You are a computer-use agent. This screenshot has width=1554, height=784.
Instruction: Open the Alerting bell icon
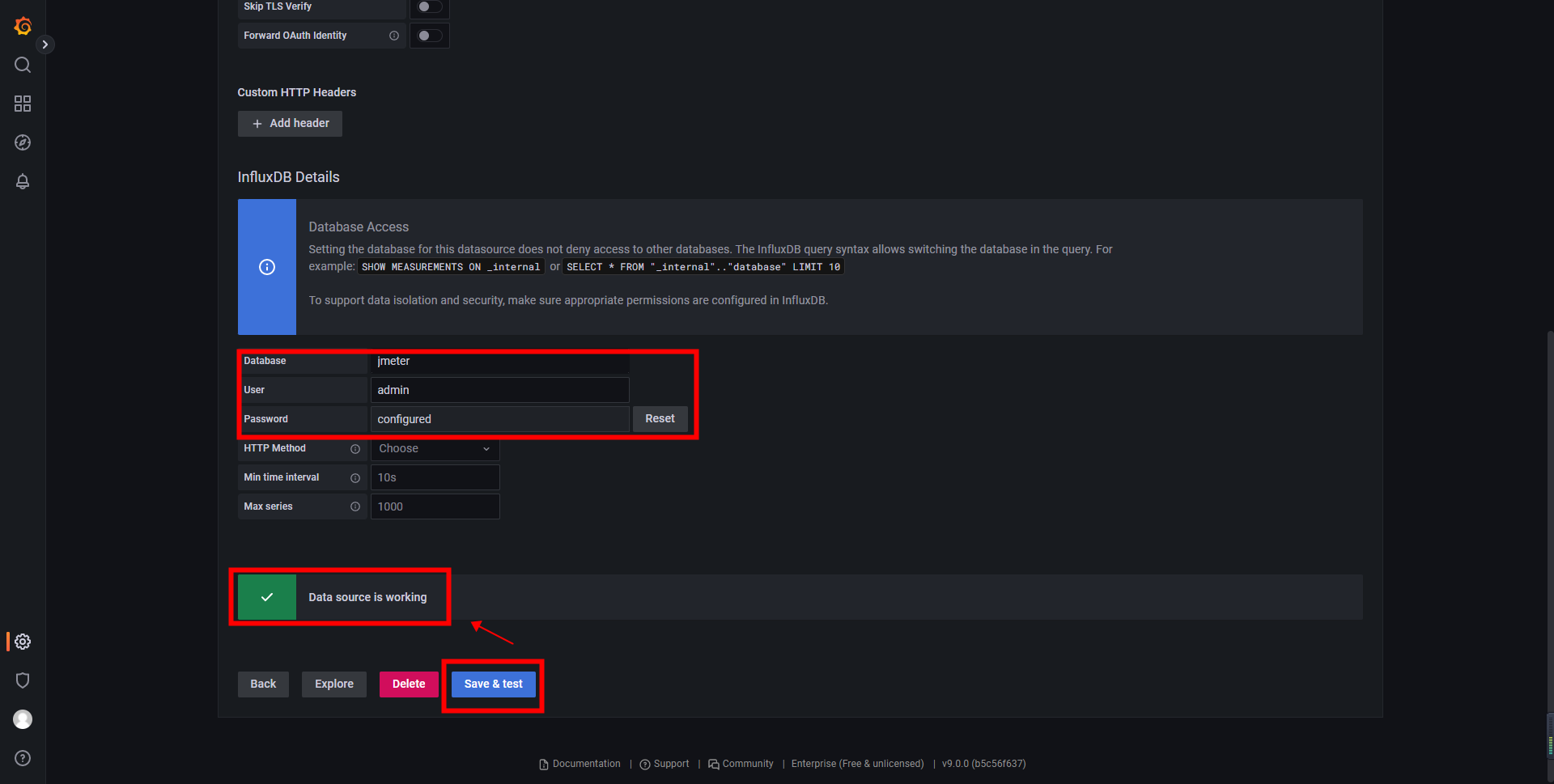pyautogui.click(x=23, y=181)
